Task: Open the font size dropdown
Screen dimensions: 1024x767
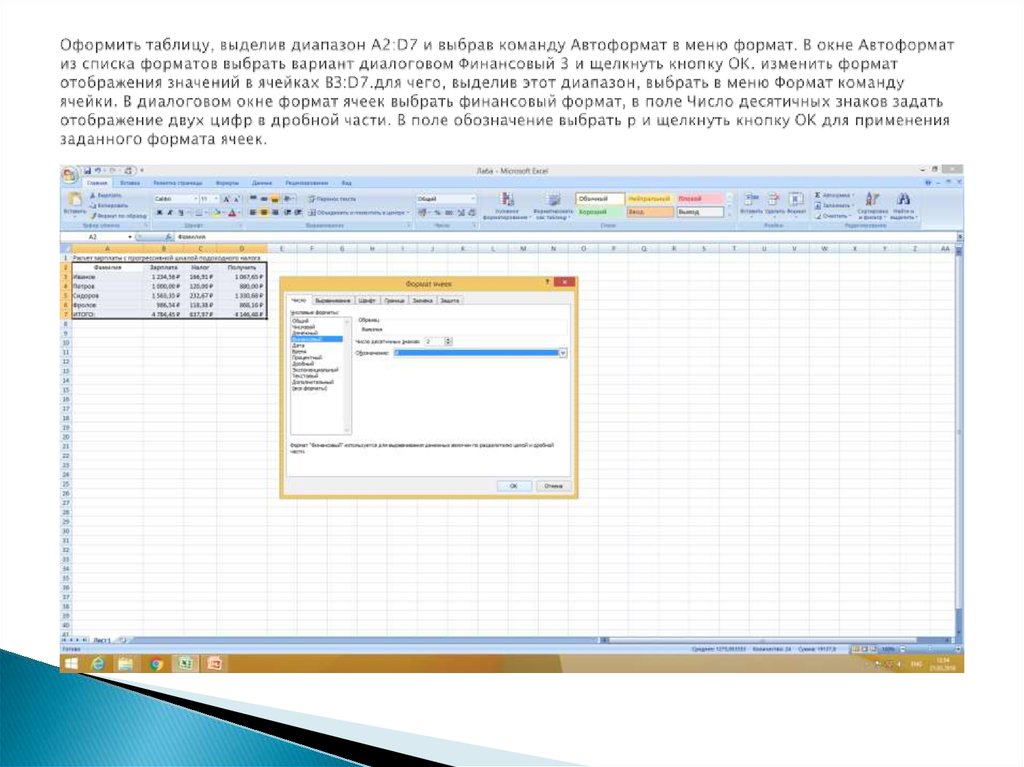Action: click(x=216, y=199)
